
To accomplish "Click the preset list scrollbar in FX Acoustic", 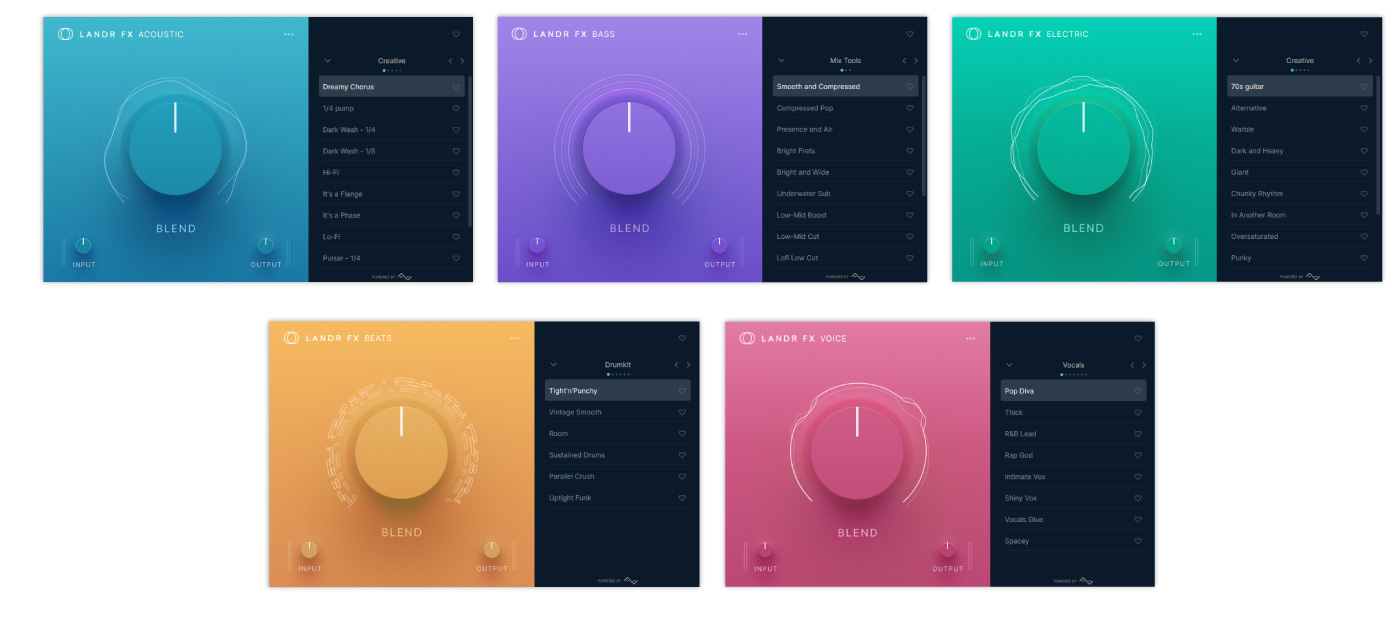I will 469,152.
